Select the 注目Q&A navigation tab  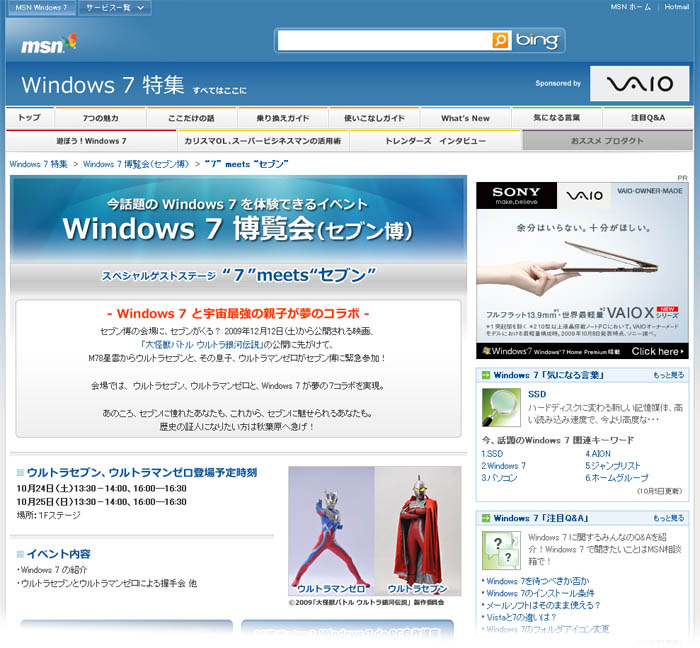(648, 118)
